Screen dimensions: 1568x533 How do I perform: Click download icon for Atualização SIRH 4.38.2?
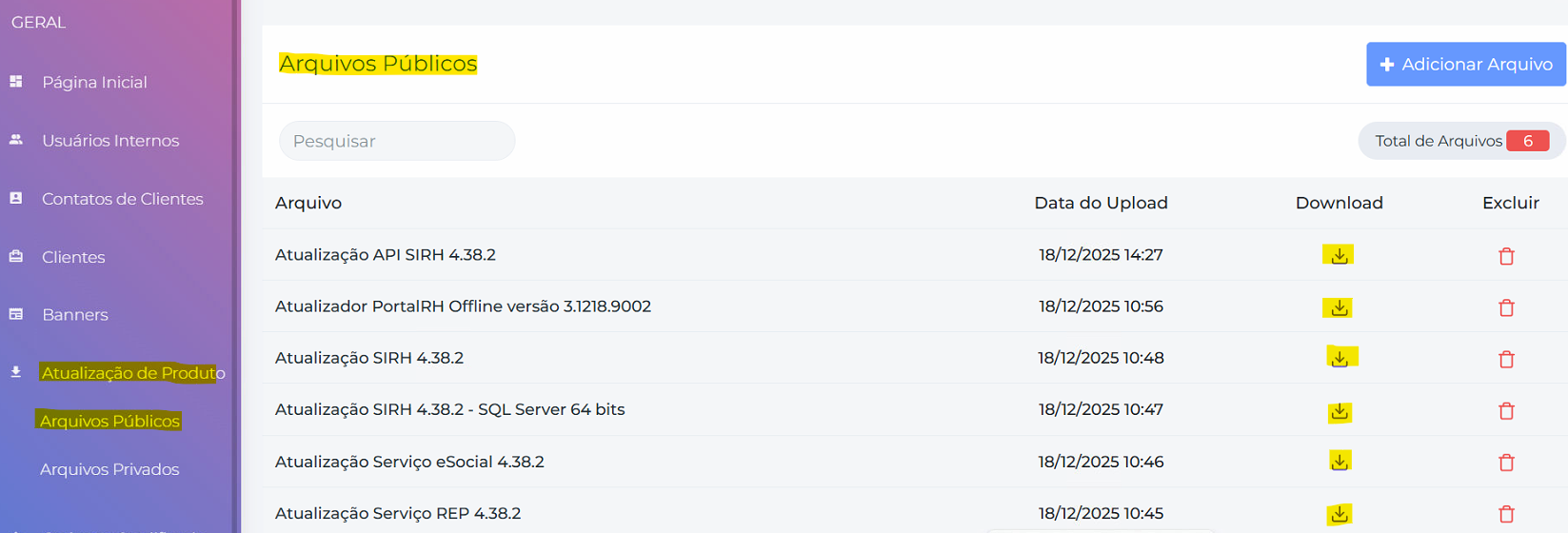click(1340, 359)
